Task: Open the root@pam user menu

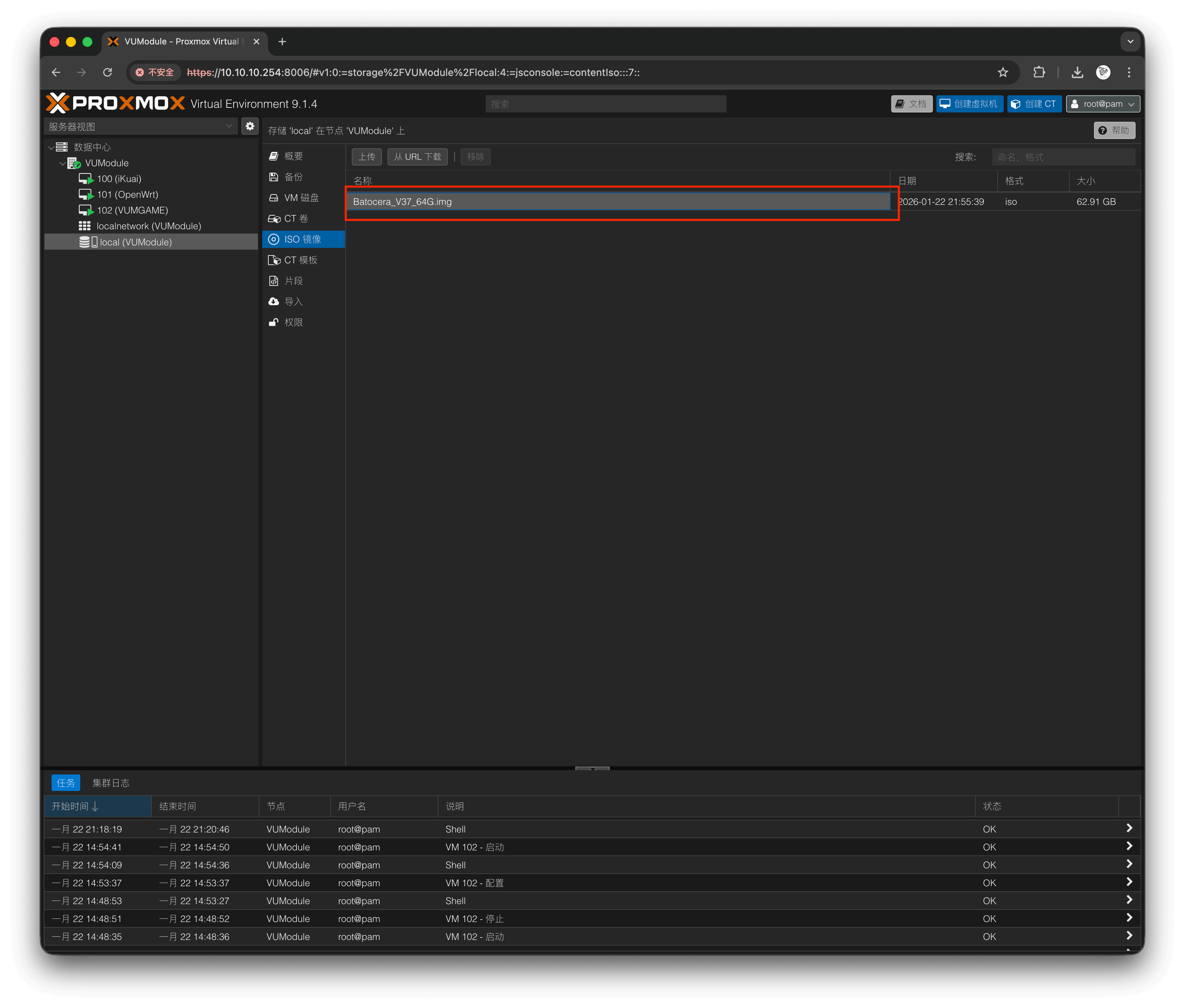Action: pos(1102,104)
